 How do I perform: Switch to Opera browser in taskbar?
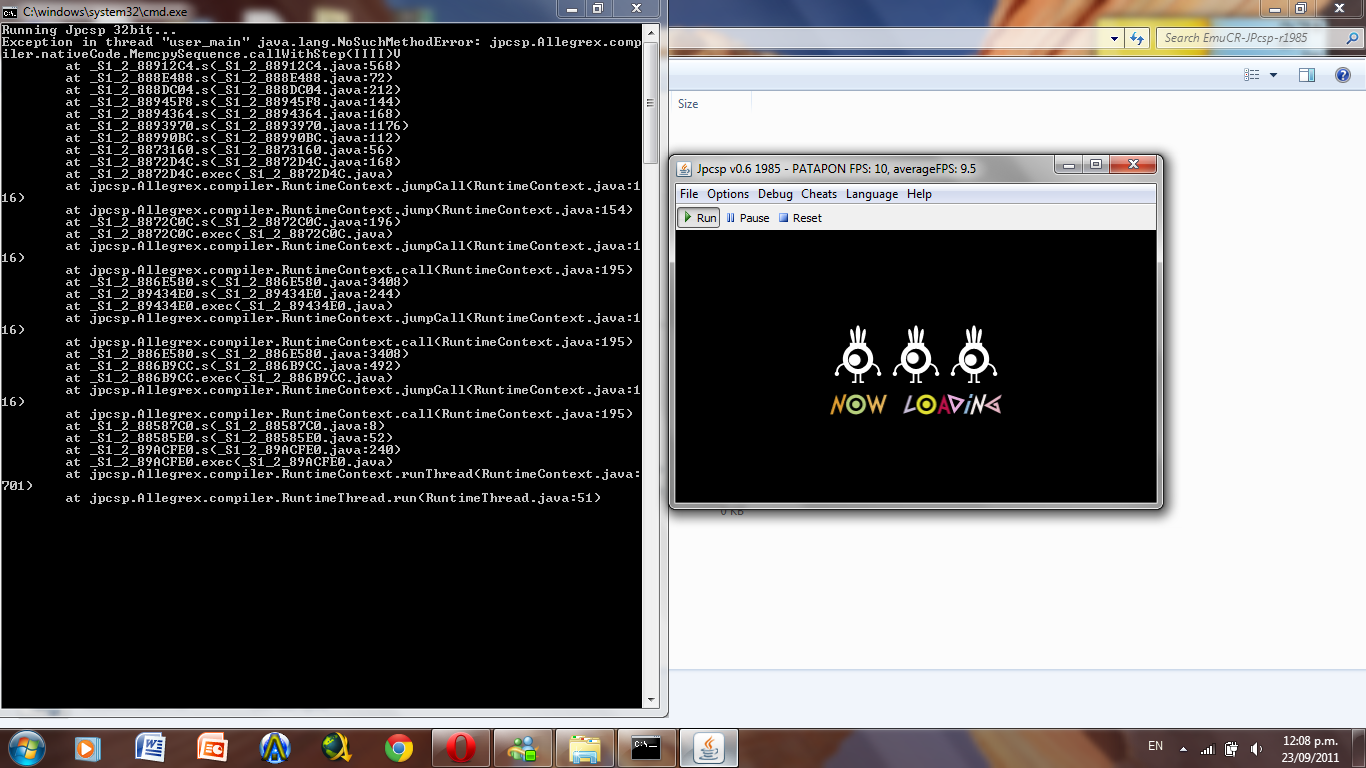[x=461, y=747]
